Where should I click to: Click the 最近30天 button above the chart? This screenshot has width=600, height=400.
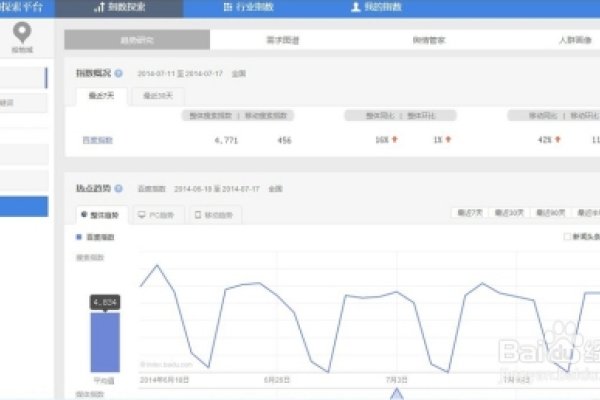tap(509, 213)
